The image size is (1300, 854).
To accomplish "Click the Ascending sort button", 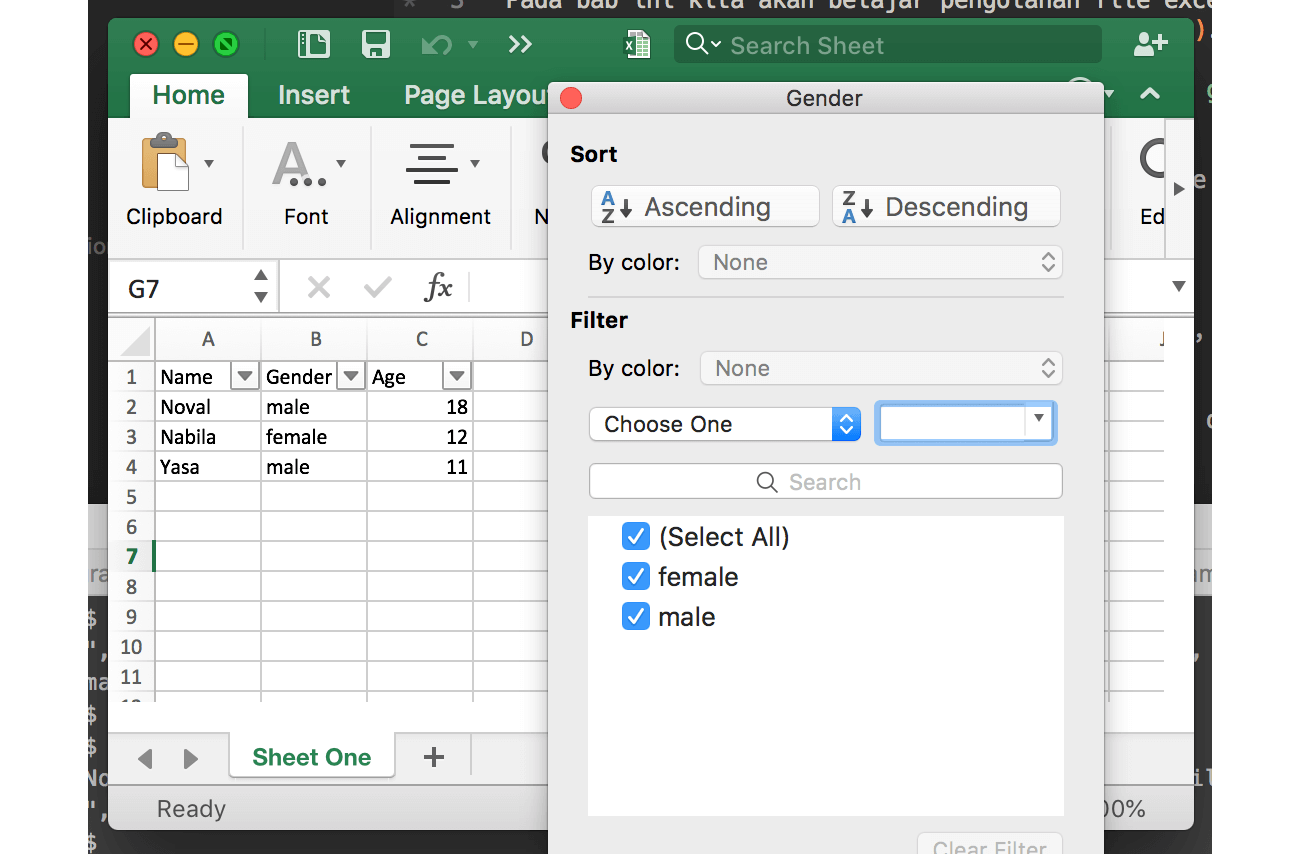I will (704, 206).
